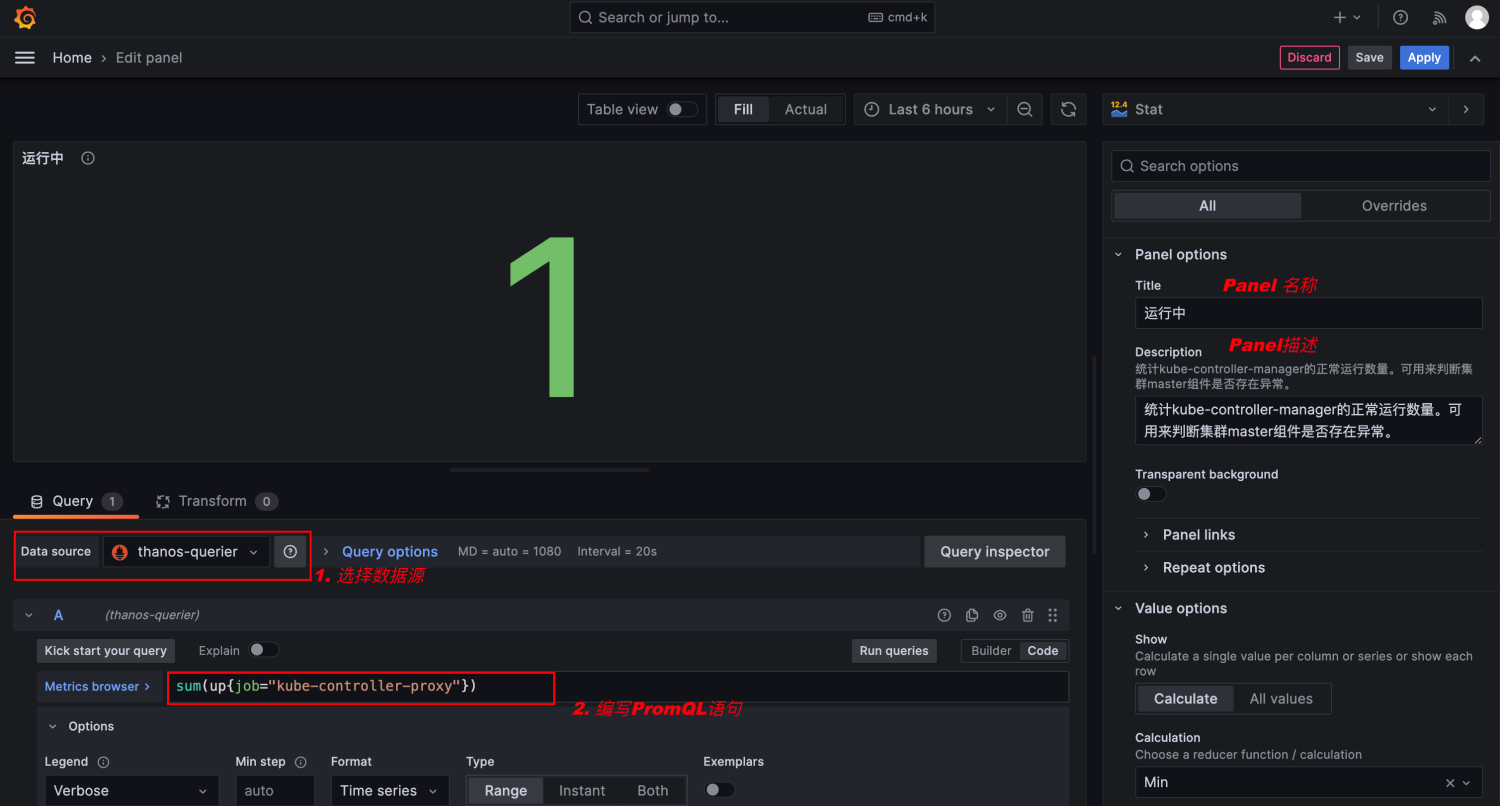Select the All options tab
1500x806 pixels.
point(1208,206)
